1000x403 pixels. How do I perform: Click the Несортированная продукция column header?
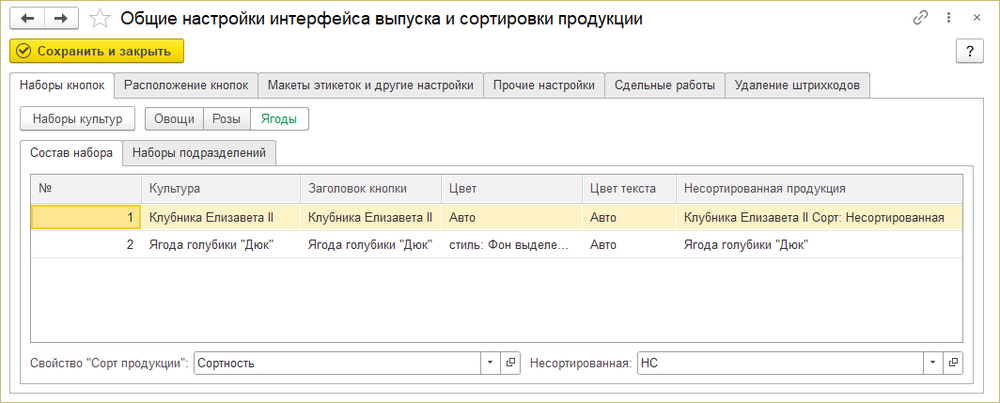pyautogui.click(x=819, y=189)
